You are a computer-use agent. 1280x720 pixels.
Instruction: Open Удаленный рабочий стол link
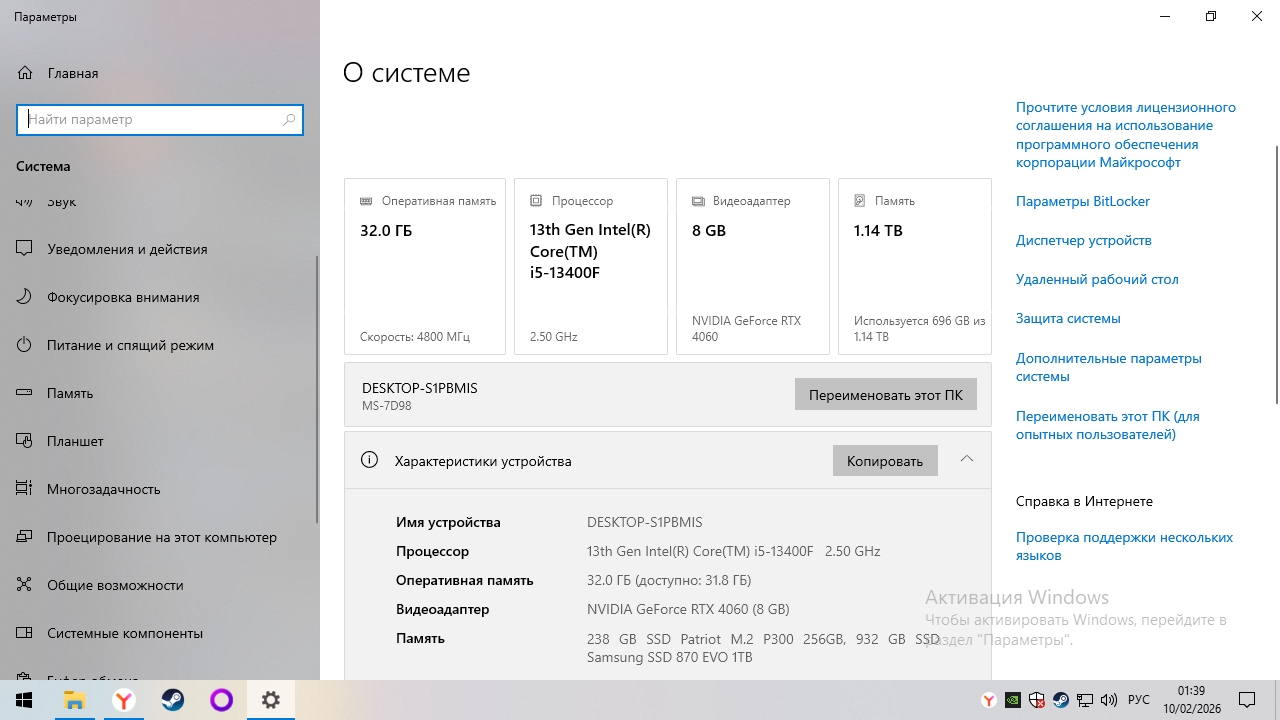pyautogui.click(x=1097, y=279)
